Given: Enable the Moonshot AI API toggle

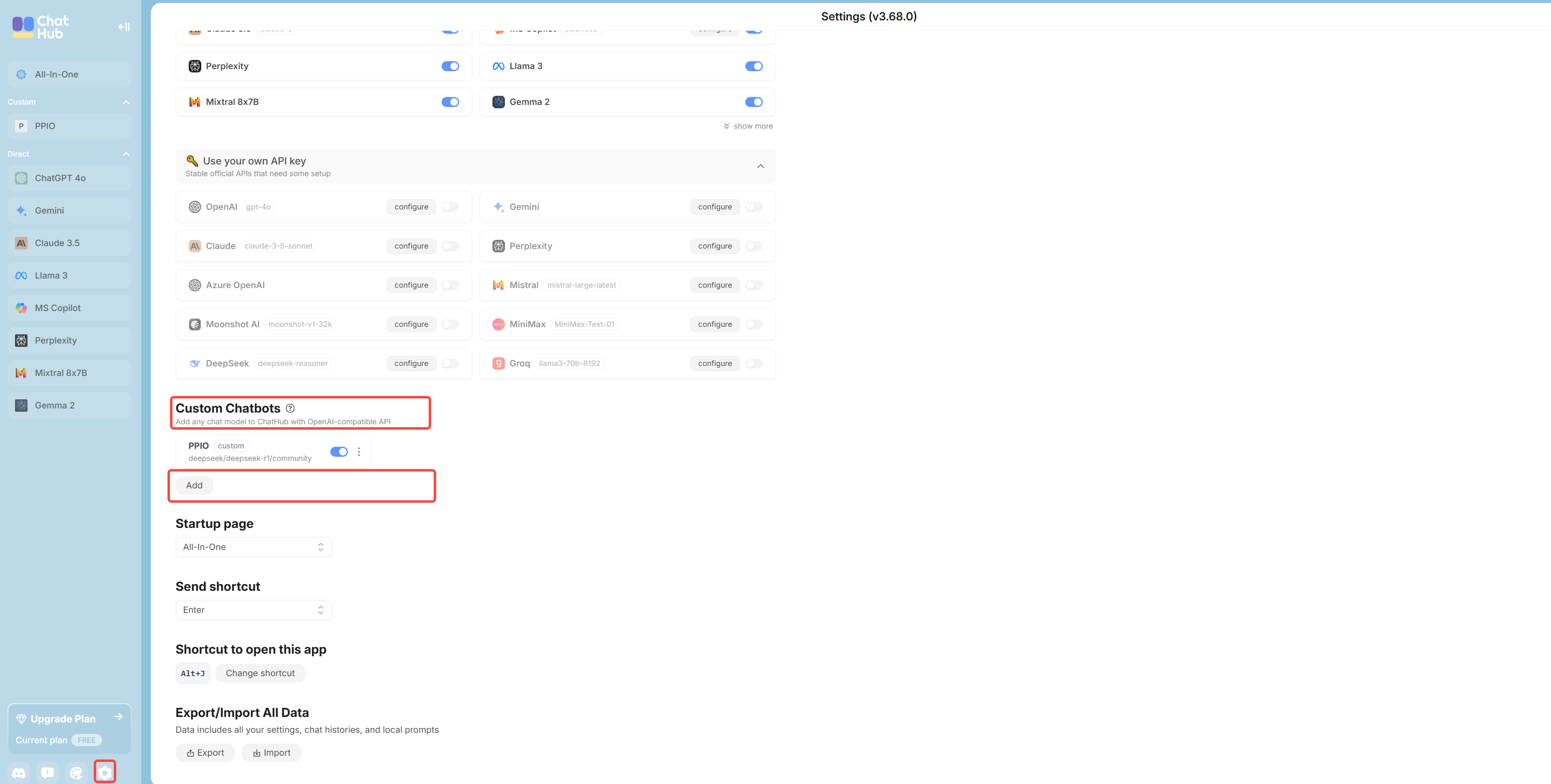Looking at the screenshot, I should coord(450,324).
